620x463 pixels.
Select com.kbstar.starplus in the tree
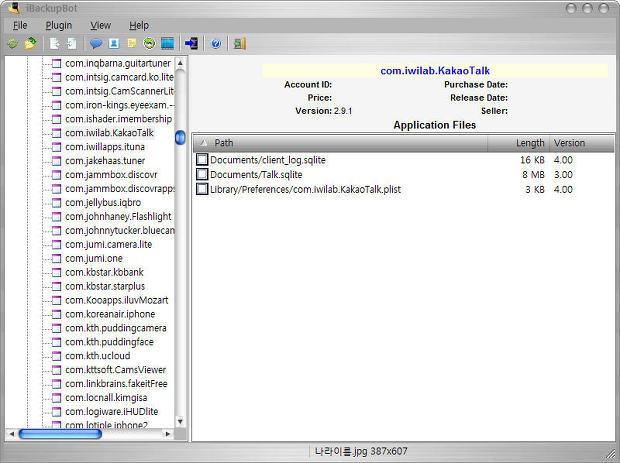click(x=105, y=286)
